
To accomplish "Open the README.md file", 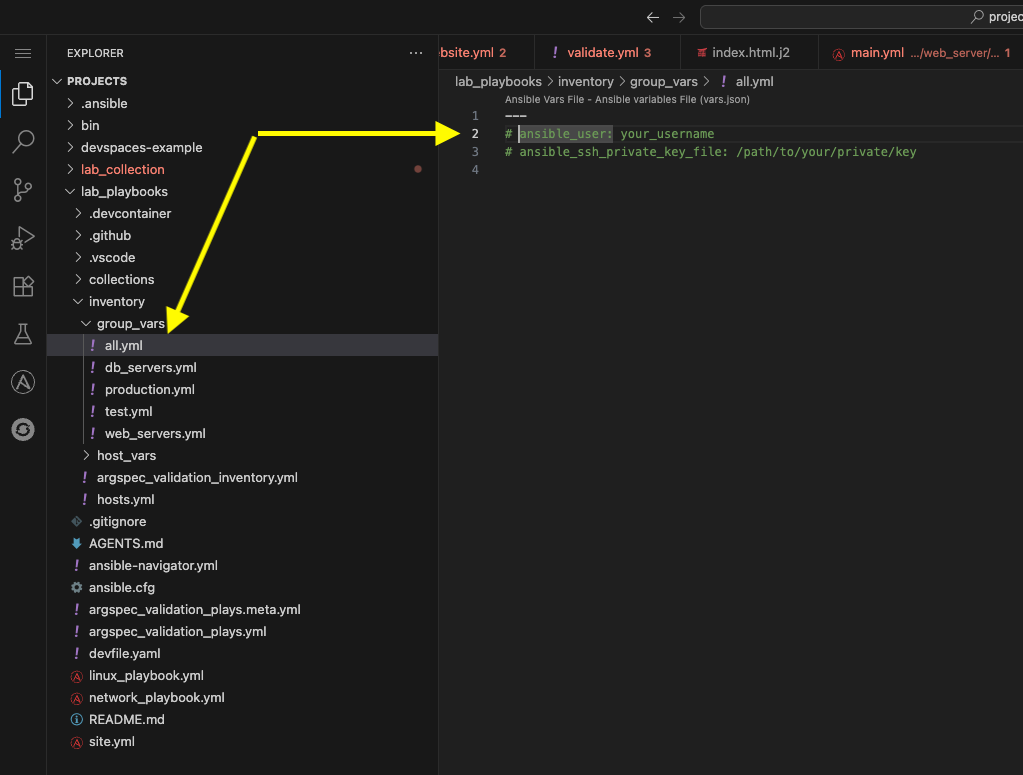I will pos(126,719).
